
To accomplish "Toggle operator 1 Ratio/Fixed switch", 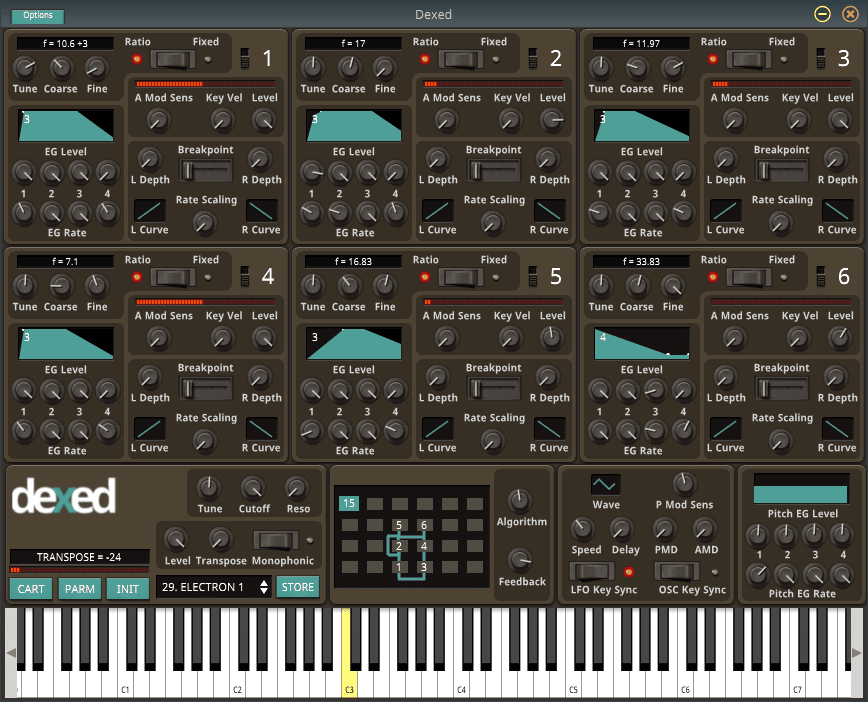I will click(x=173, y=59).
